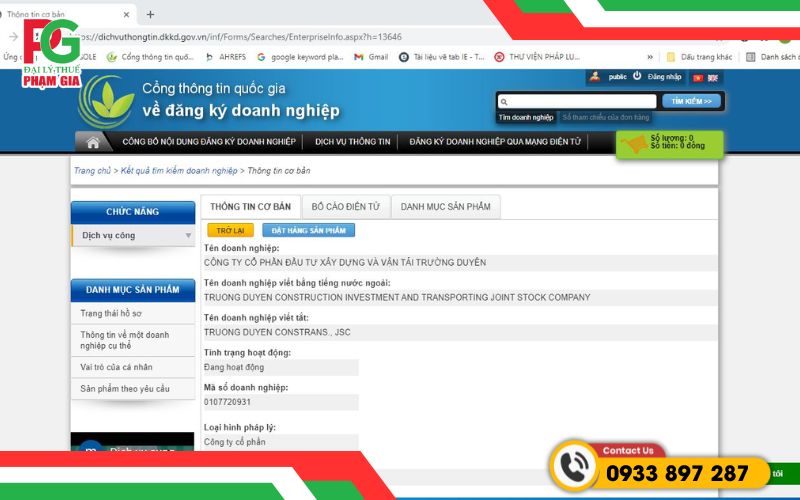
Task: Expand the Dịch vụ công dropdown
Action: pos(133,236)
